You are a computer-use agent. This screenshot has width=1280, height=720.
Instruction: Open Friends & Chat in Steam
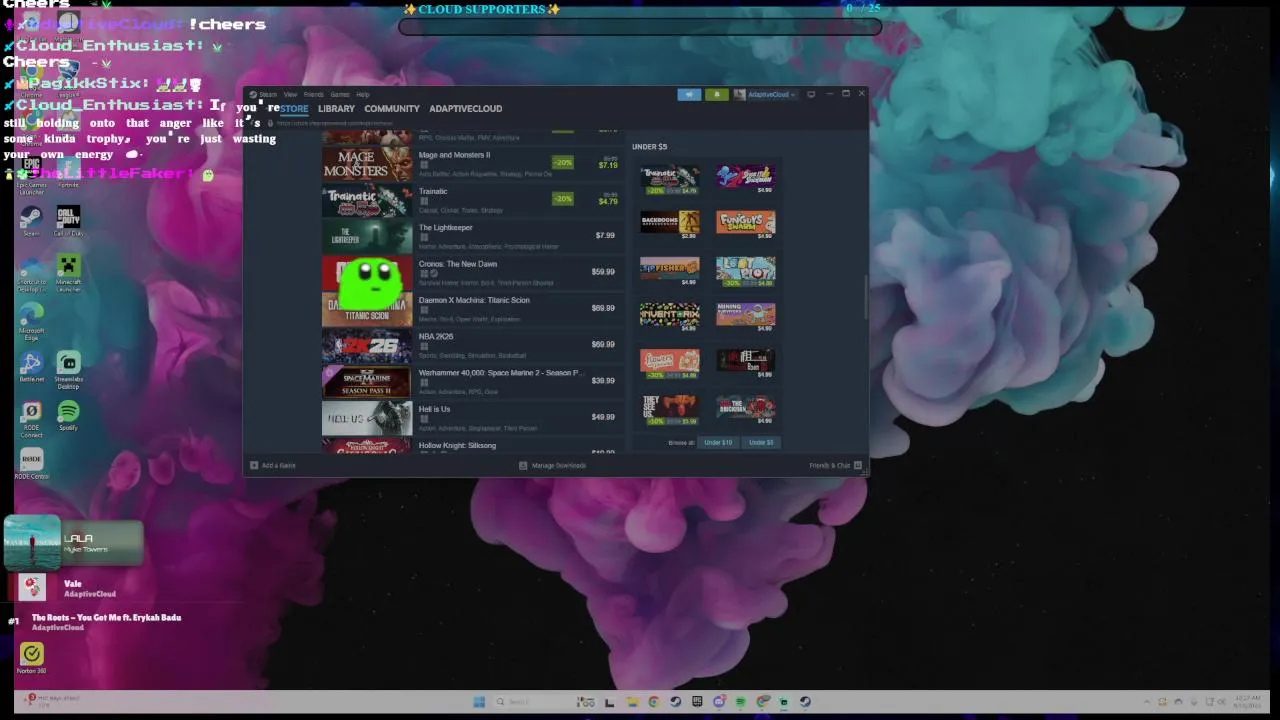pos(835,465)
